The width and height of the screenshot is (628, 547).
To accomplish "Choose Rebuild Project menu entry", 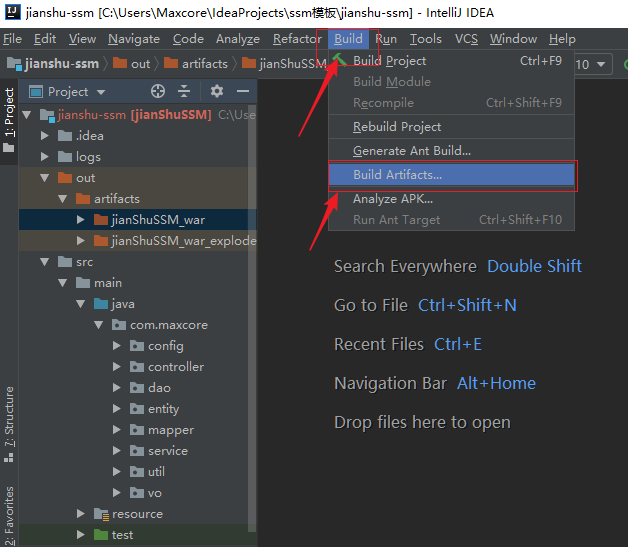I will (451, 127).
